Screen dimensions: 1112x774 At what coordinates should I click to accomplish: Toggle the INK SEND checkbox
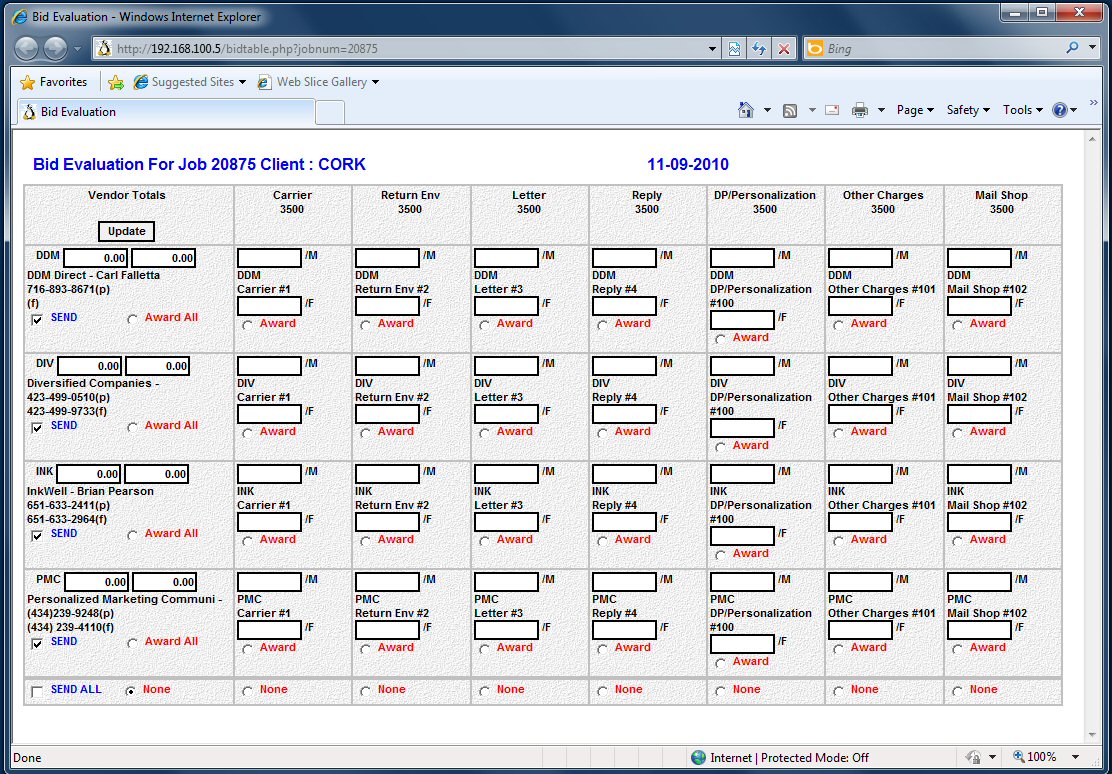(37, 536)
